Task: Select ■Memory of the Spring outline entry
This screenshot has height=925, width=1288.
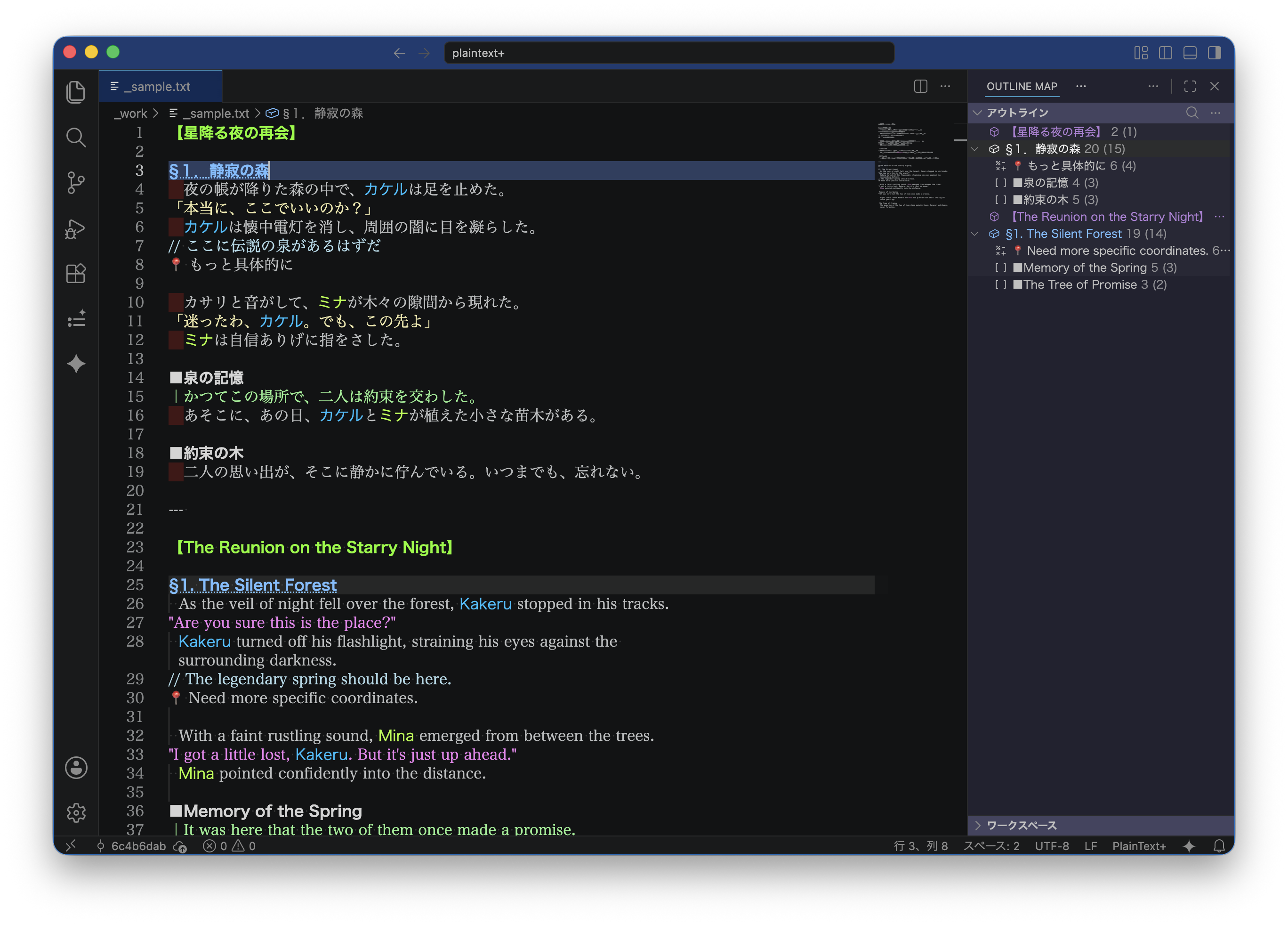Action: [1079, 268]
